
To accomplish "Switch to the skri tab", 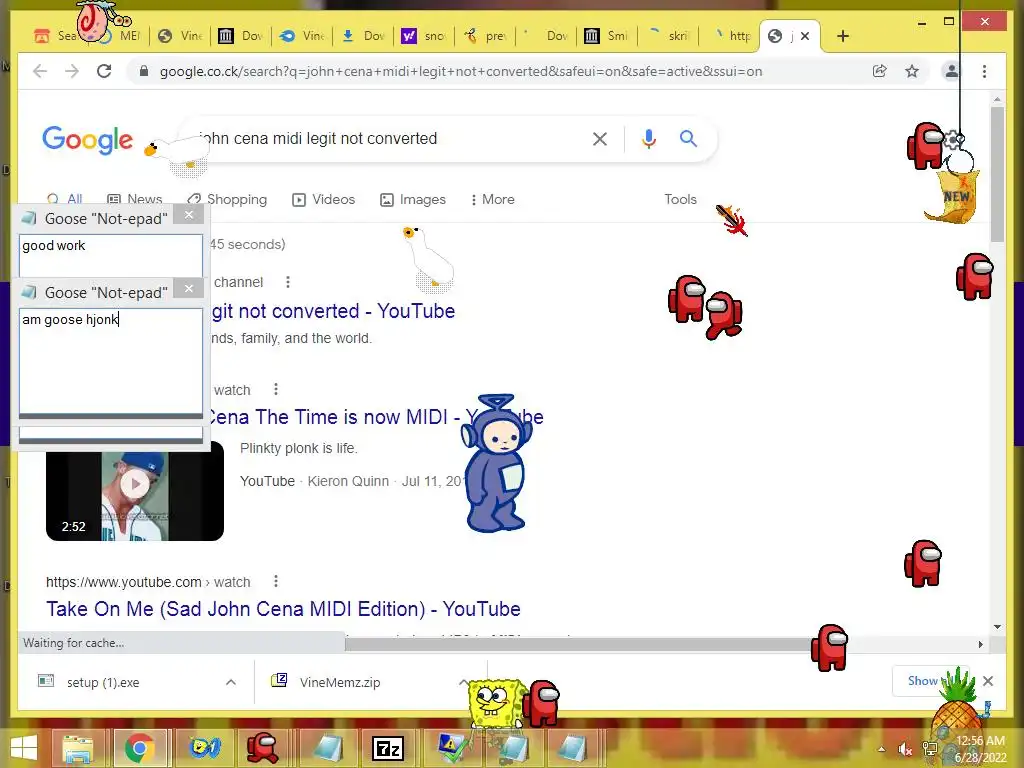I will [668, 36].
